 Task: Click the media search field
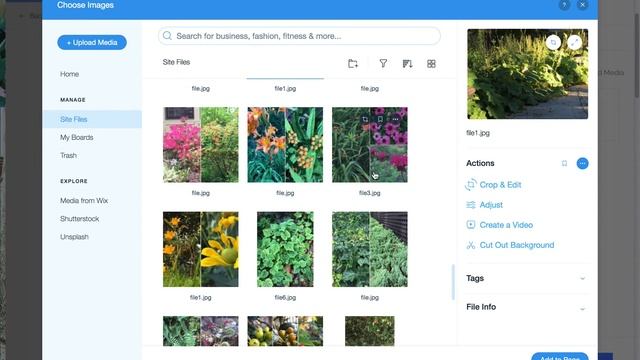299,36
